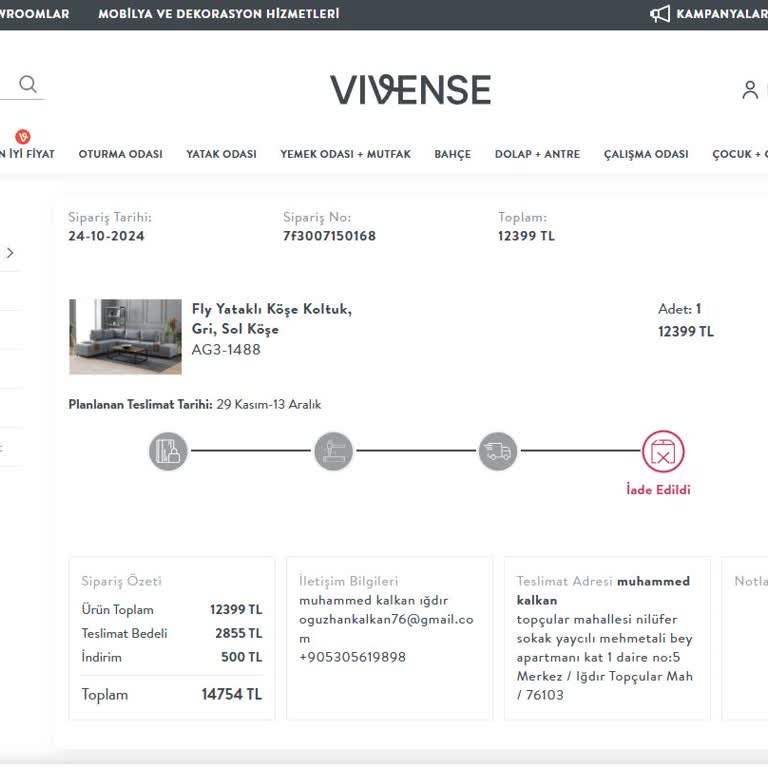Screen dimensions: 768x768
Task: Click the planned delivery date 29 Kasım-13 Aralık
Action: click(x=269, y=405)
